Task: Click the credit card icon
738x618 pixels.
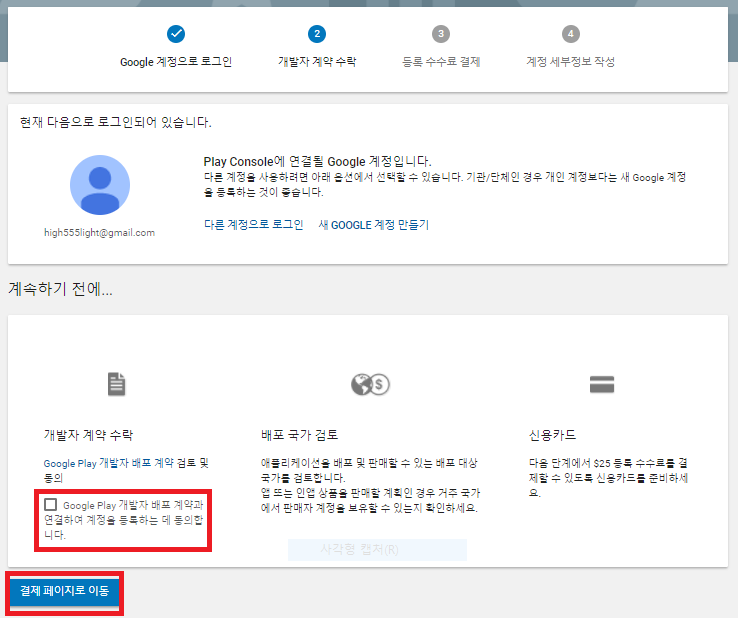Action: 602,384
